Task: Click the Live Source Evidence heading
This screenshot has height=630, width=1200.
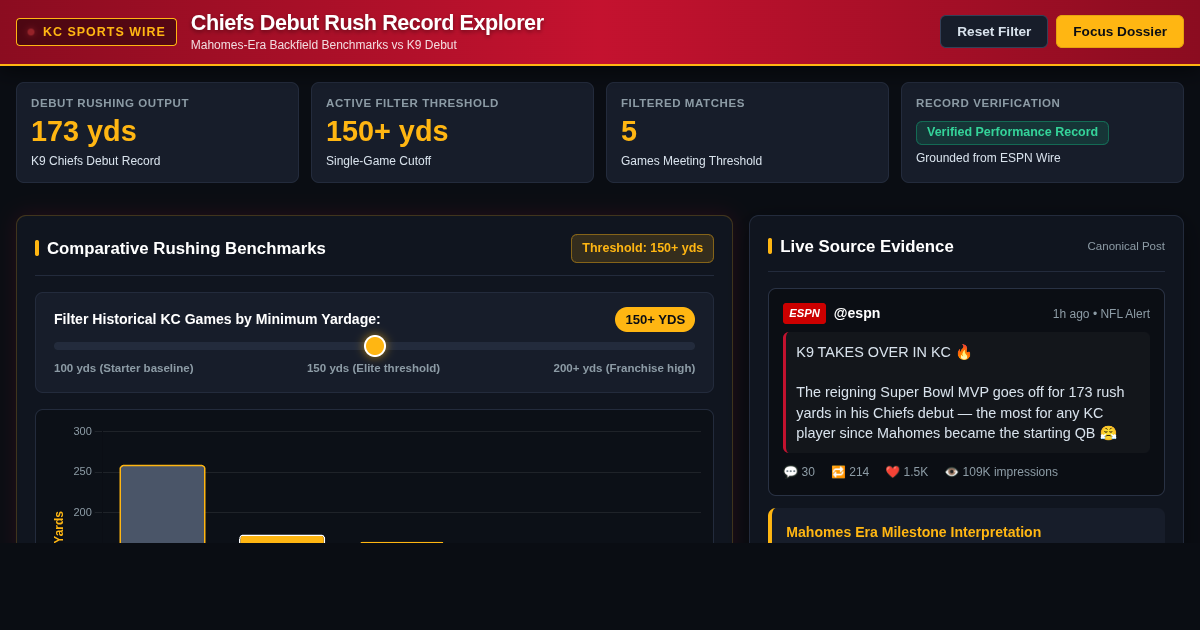Action: 867,246
